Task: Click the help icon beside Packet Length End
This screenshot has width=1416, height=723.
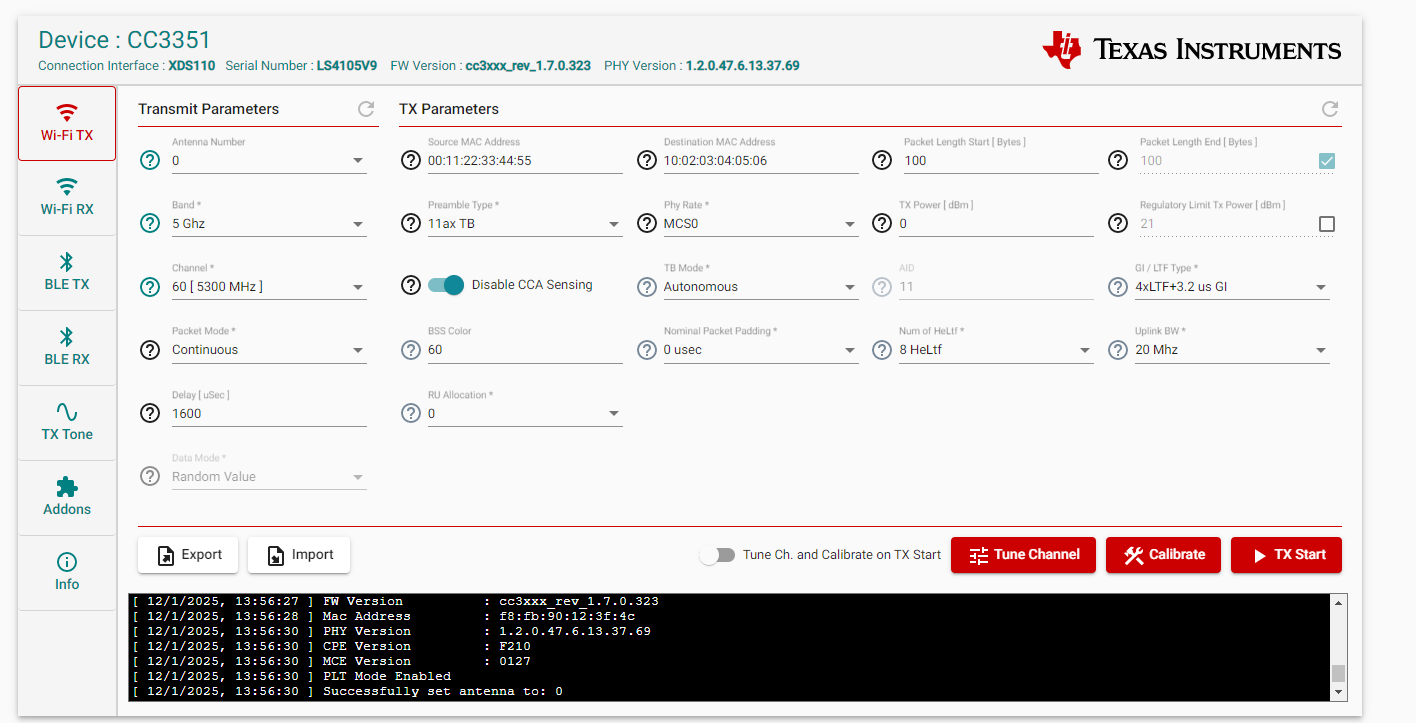Action: click(x=1118, y=160)
